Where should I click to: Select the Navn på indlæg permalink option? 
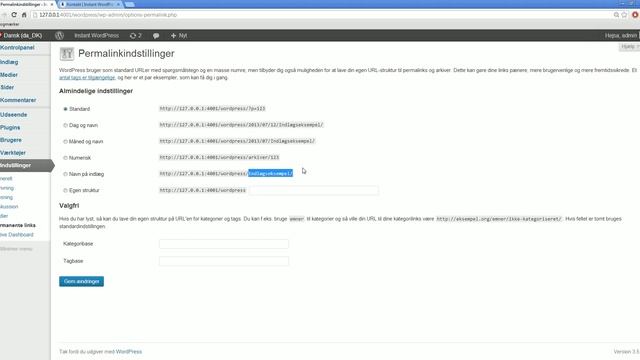[65, 174]
